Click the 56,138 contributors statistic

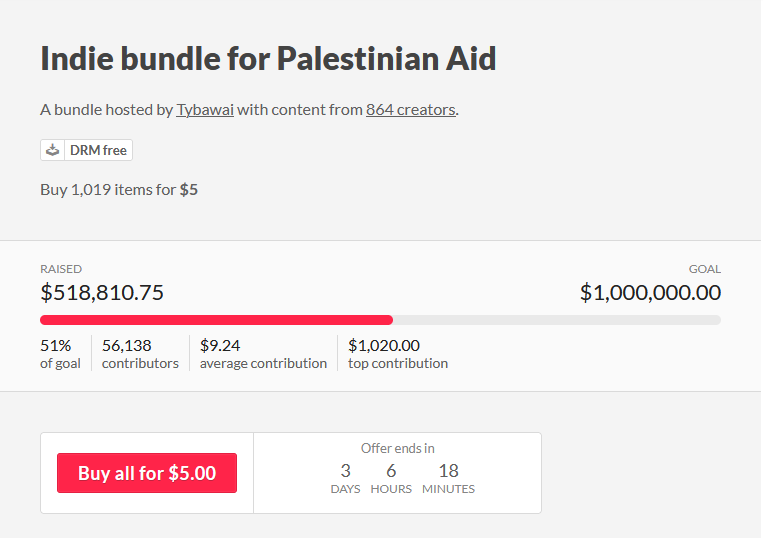click(x=140, y=354)
